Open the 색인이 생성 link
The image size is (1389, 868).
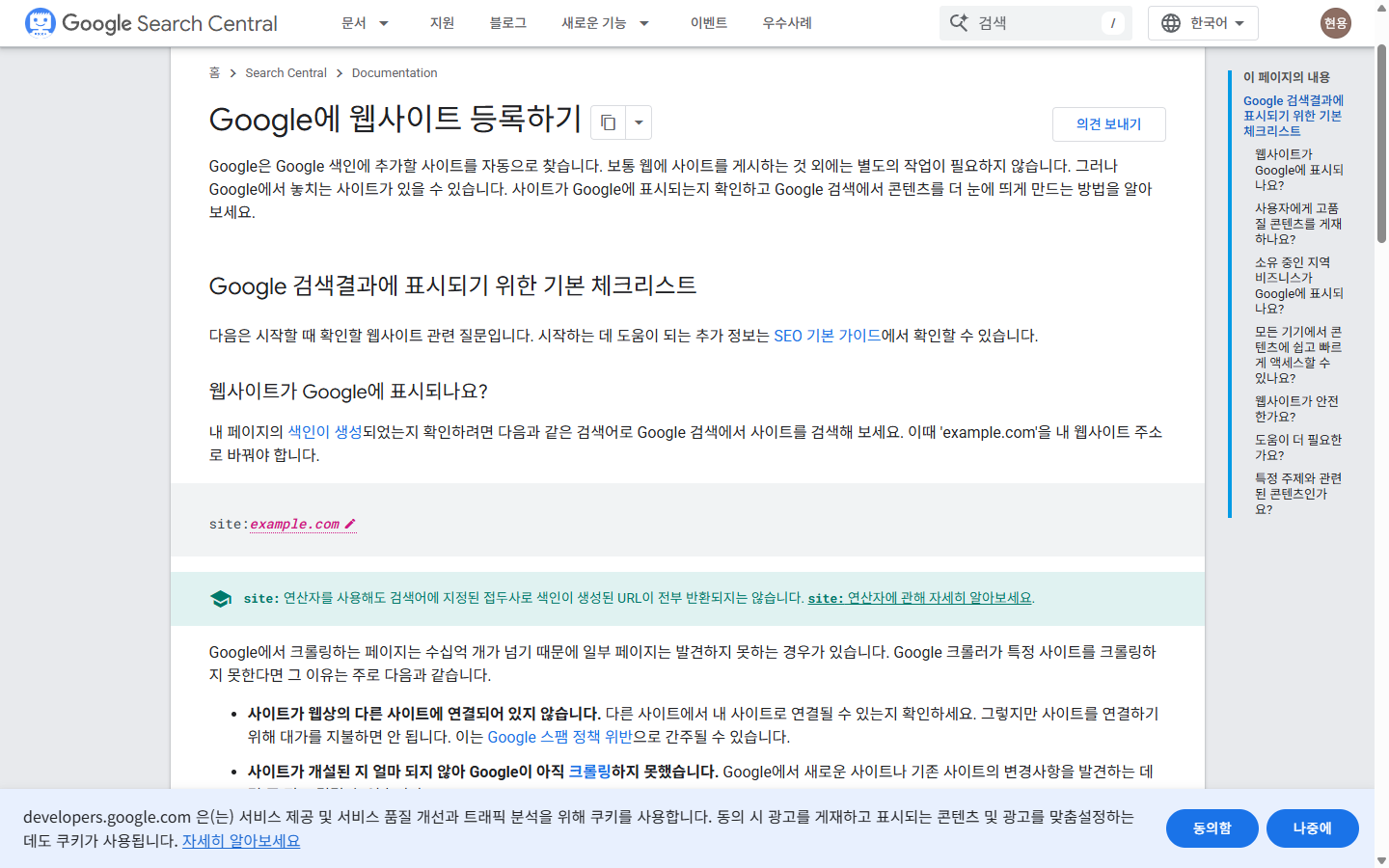[x=325, y=432]
